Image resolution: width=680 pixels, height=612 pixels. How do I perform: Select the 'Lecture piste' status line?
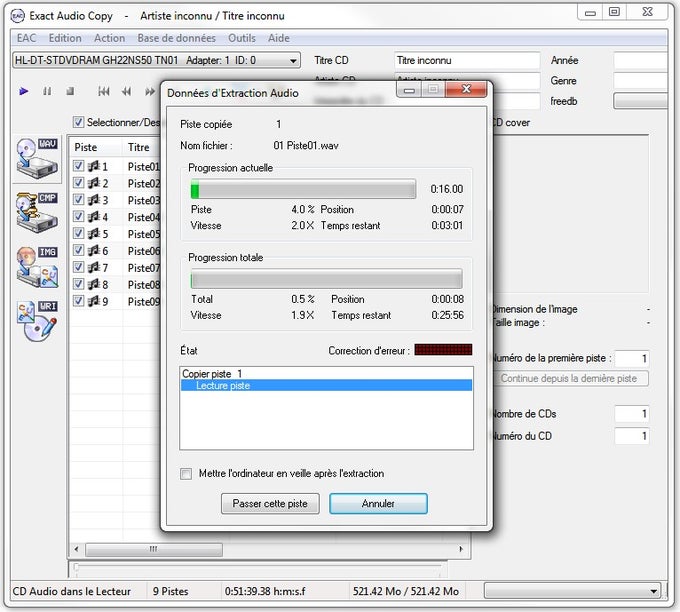(326, 386)
